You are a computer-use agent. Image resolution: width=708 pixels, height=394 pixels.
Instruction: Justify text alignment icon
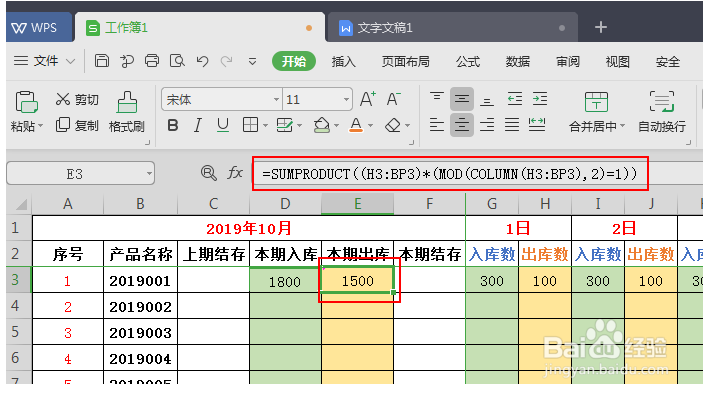(x=512, y=125)
